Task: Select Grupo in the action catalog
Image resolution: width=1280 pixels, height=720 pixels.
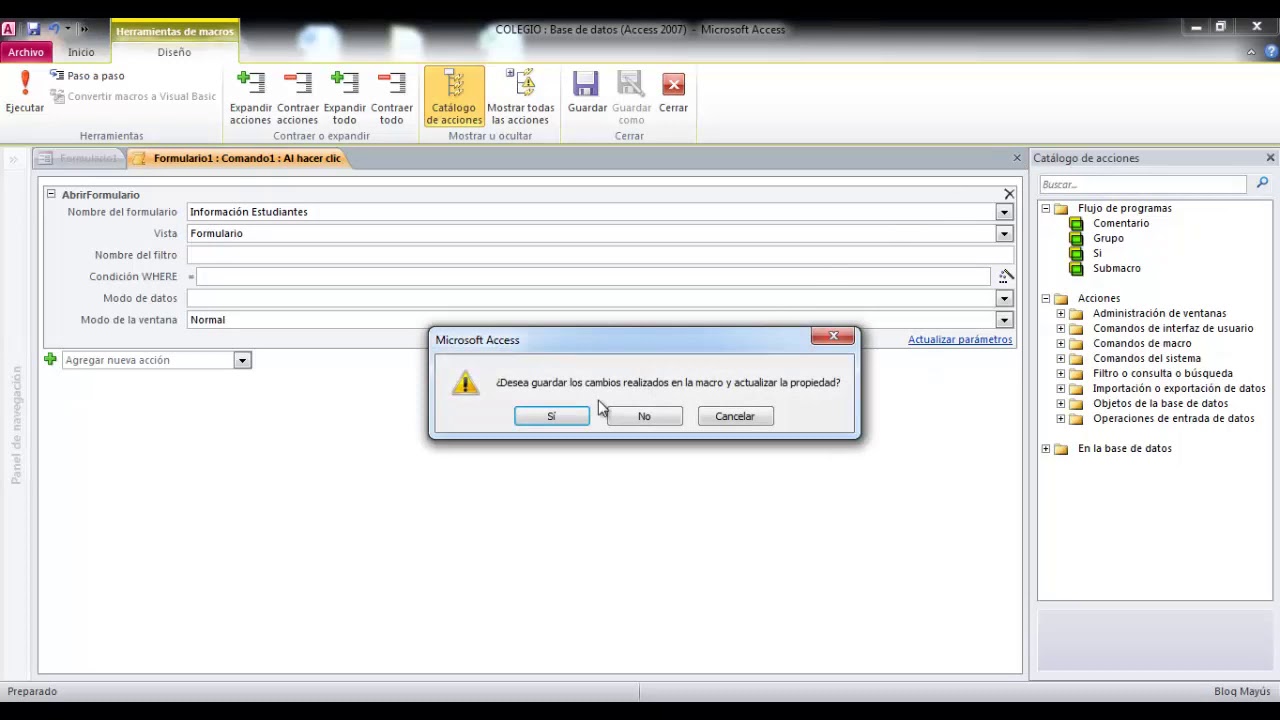Action: [x=1108, y=238]
